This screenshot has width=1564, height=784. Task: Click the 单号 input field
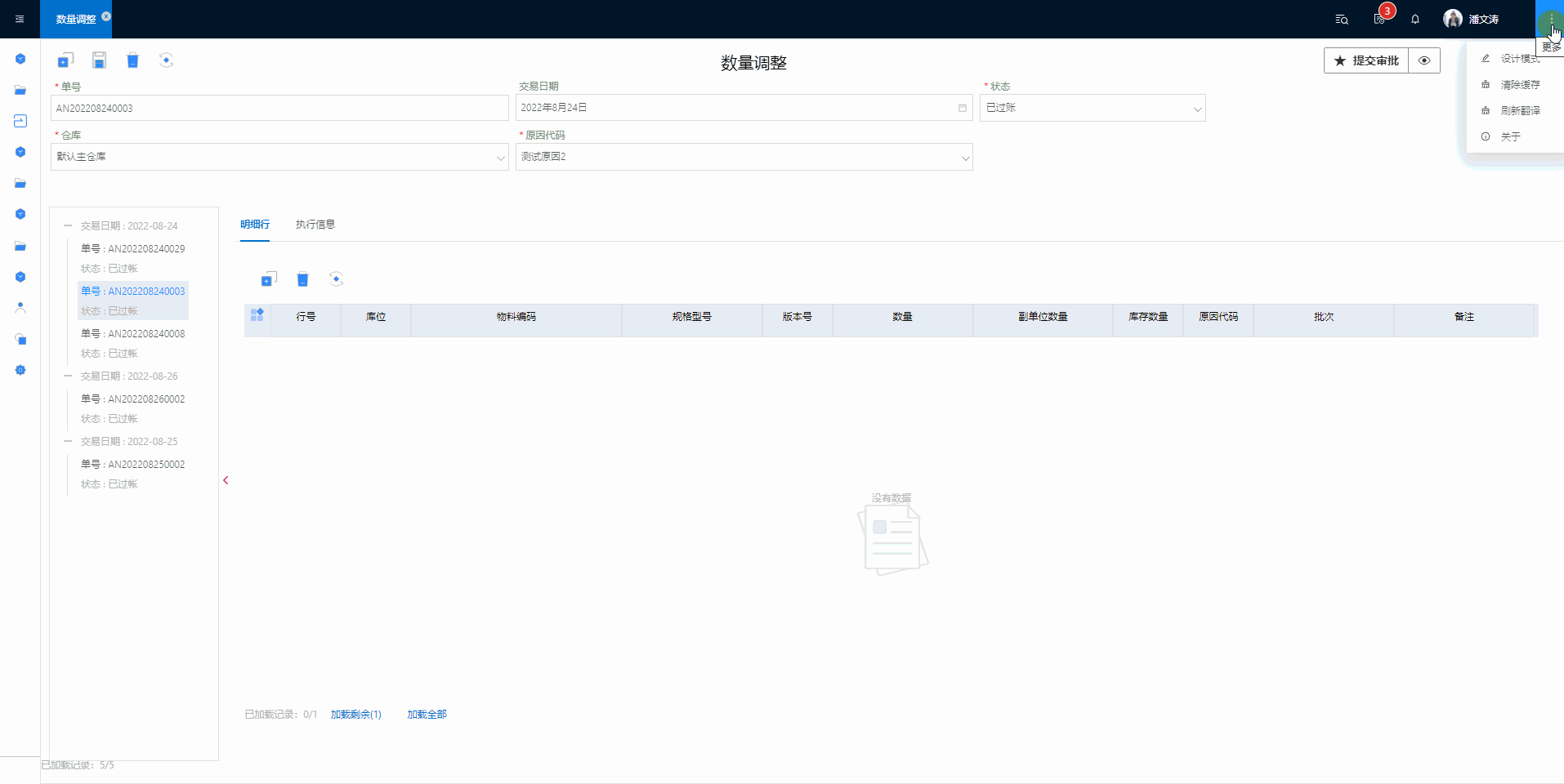click(279, 108)
